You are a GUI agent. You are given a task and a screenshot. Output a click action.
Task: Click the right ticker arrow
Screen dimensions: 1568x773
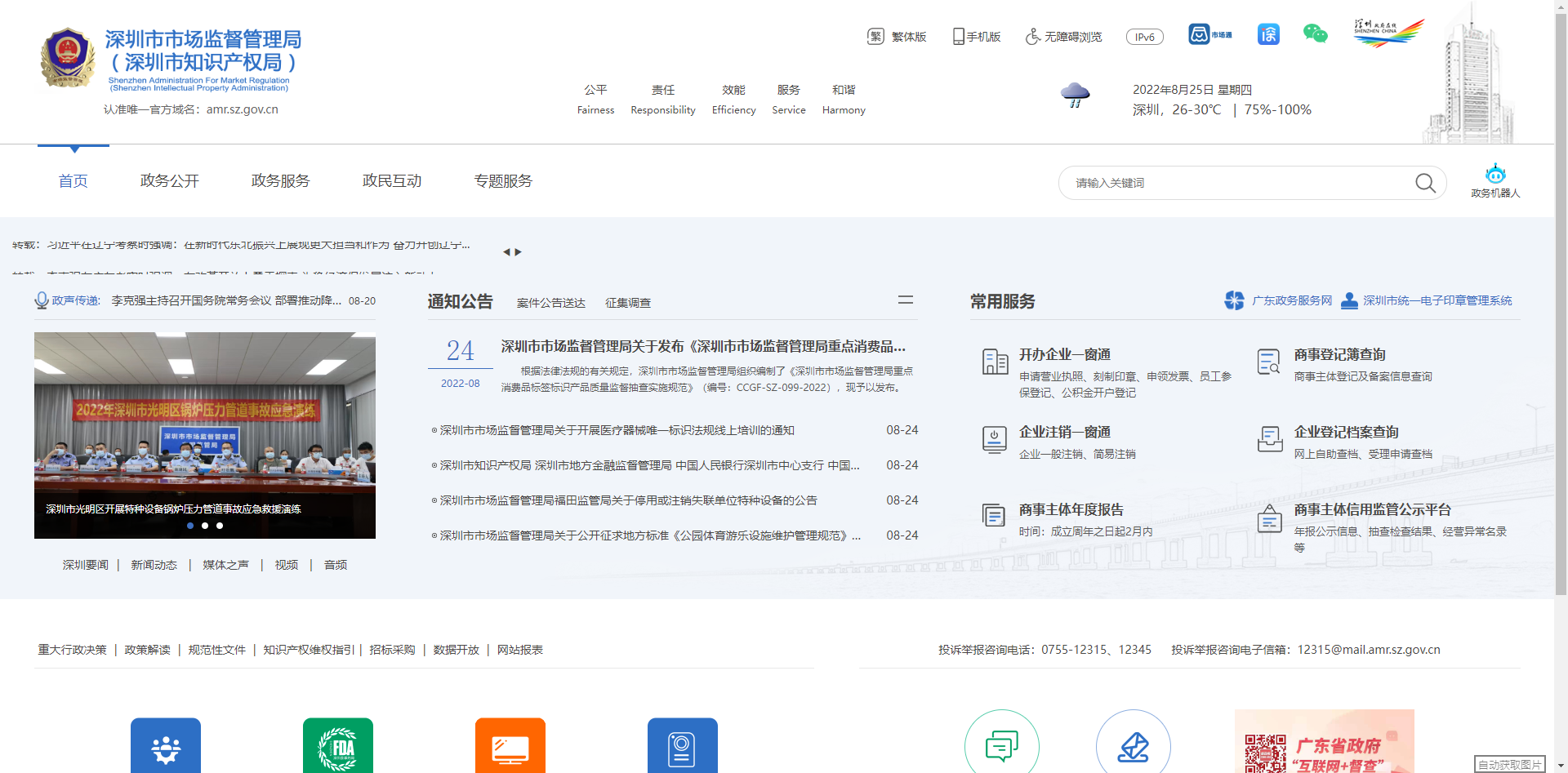(x=518, y=252)
